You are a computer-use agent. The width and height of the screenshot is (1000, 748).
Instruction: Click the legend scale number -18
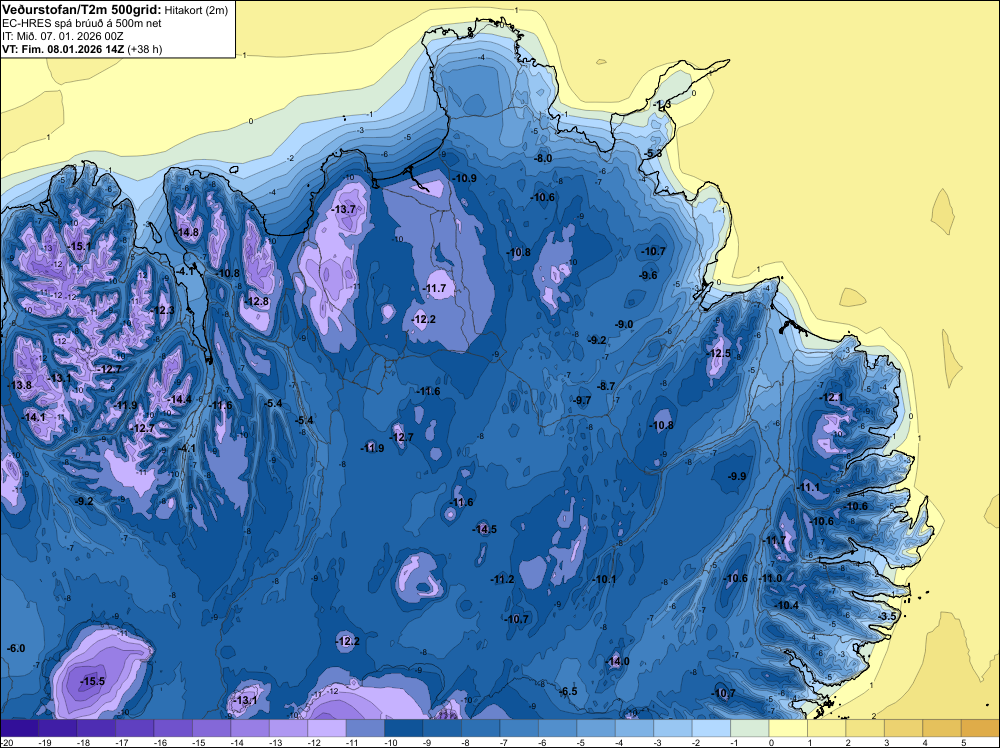[83, 742]
